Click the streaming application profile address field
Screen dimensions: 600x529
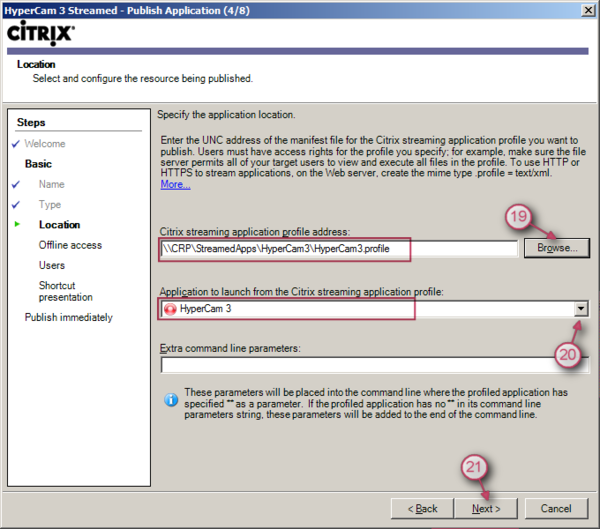click(x=339, y=248)
